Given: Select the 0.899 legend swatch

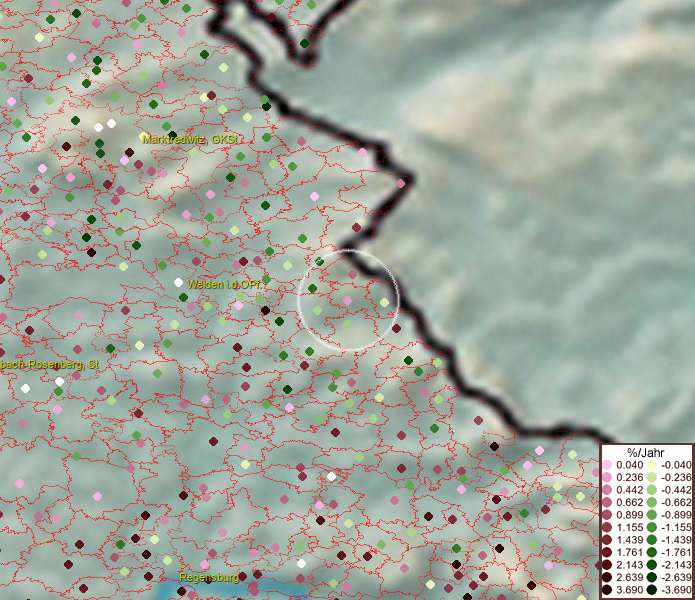Looking at the screenshot, I should tap(607, 515).
